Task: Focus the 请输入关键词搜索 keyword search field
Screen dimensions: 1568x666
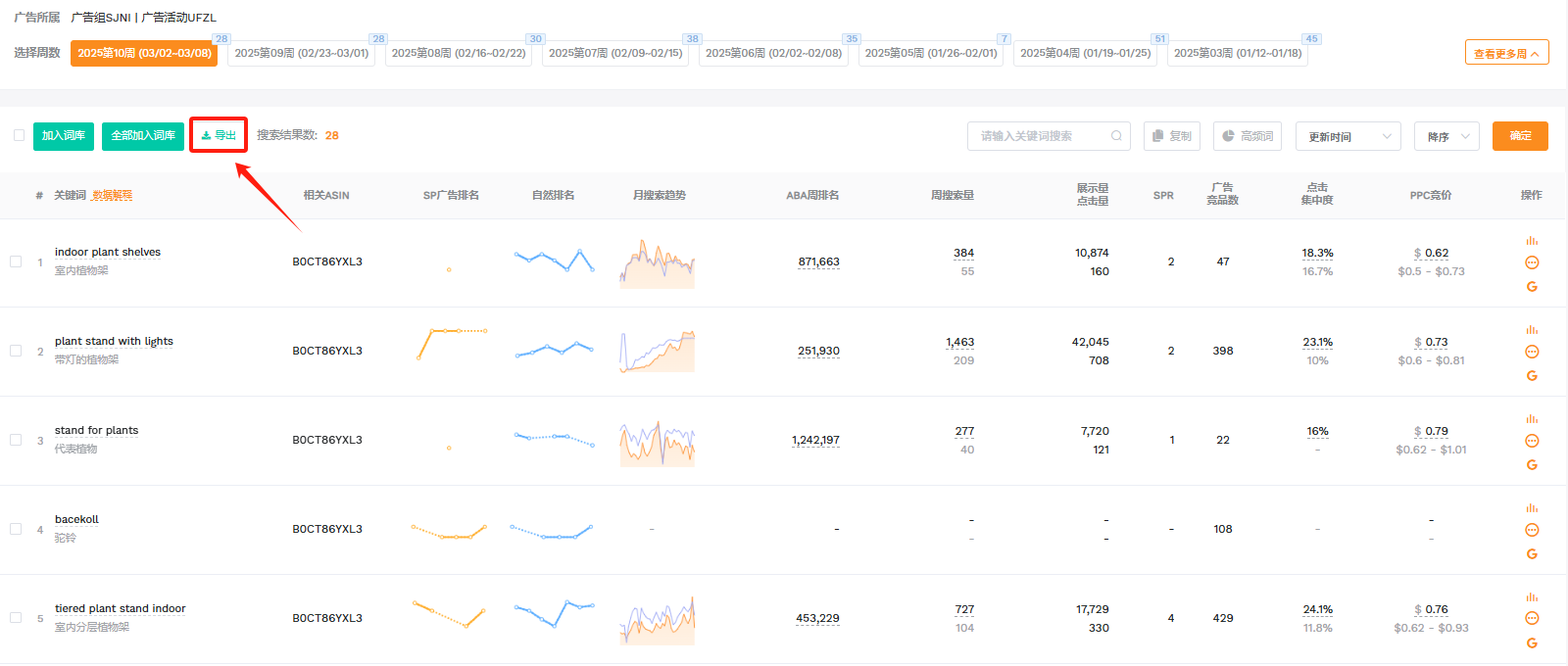Action: click(x=1039, y=136)
